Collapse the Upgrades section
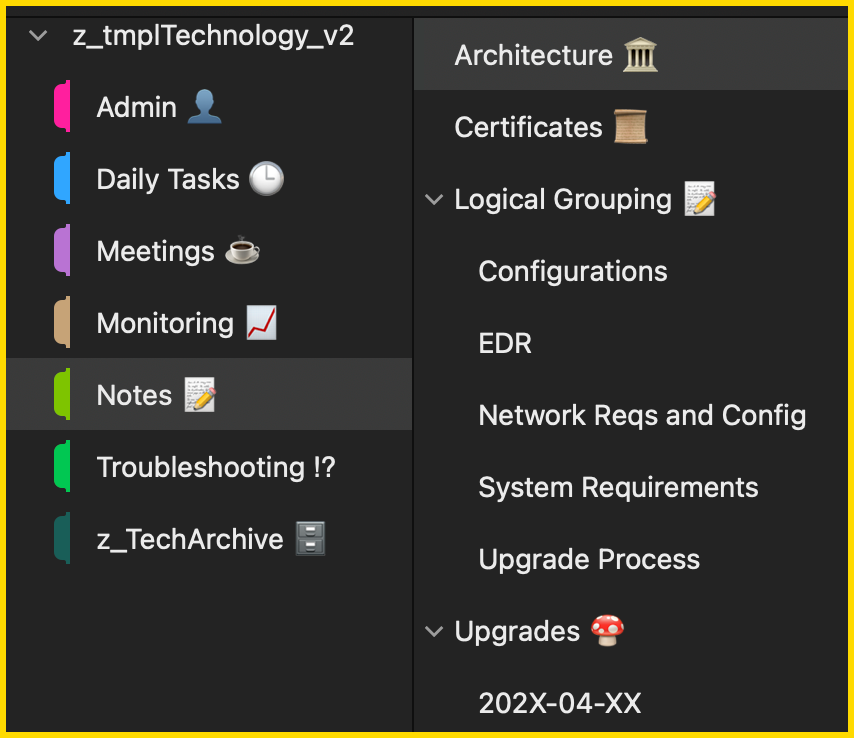 tap(433, 631)
